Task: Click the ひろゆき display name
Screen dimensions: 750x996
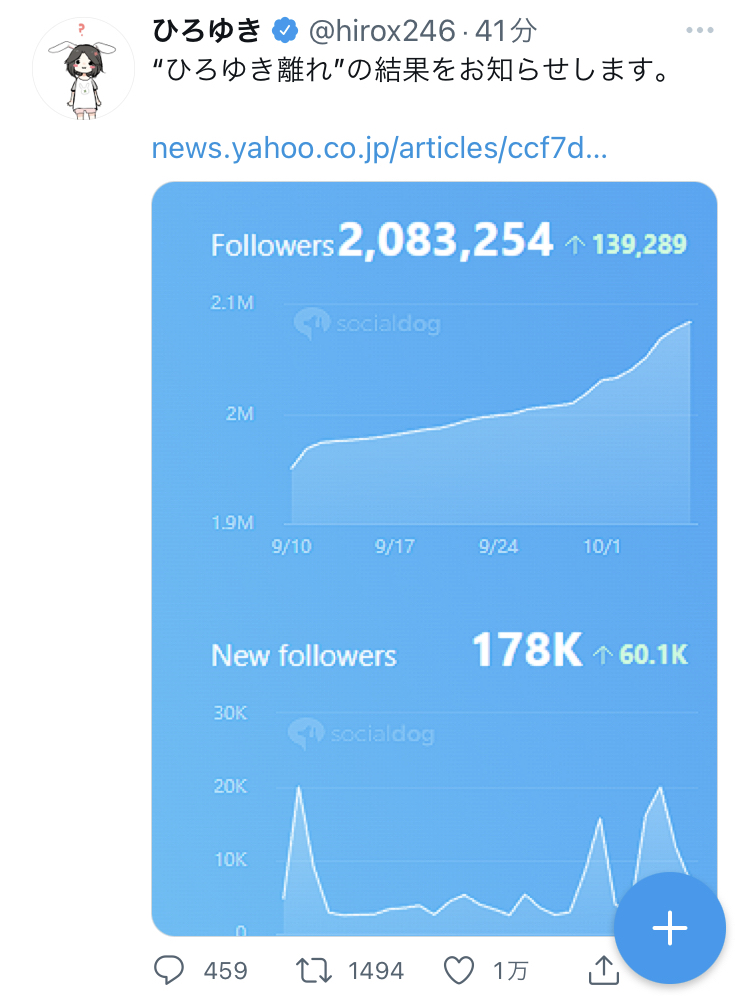Action: (x=207, y=30)
